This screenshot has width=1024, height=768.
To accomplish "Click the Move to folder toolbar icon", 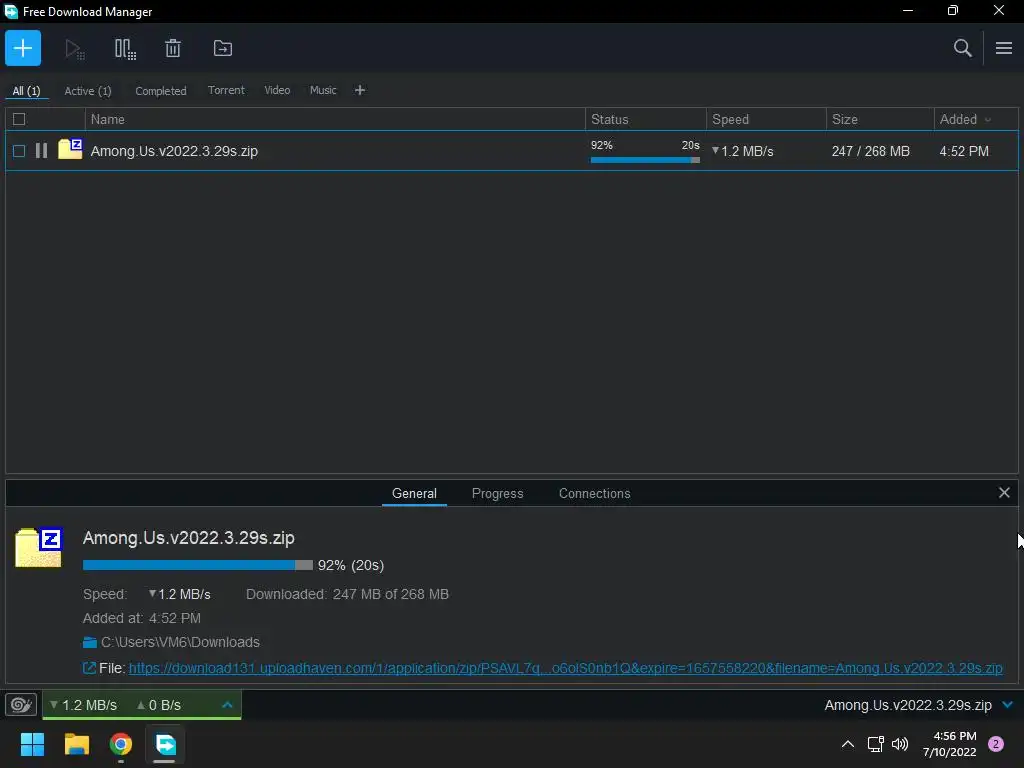I will click(223, 48).
